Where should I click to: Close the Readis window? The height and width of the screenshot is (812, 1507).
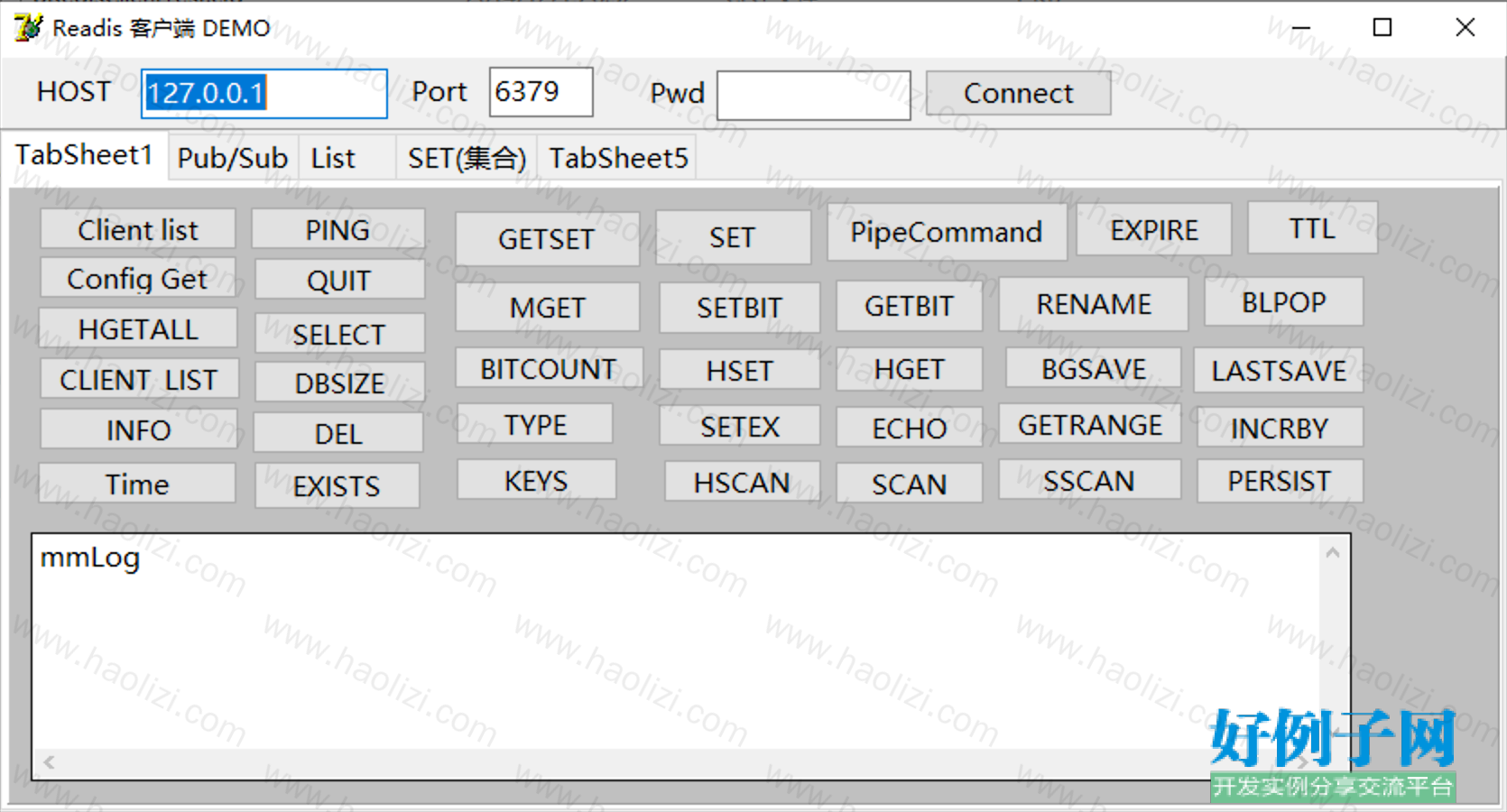[x=1465, y=28]
